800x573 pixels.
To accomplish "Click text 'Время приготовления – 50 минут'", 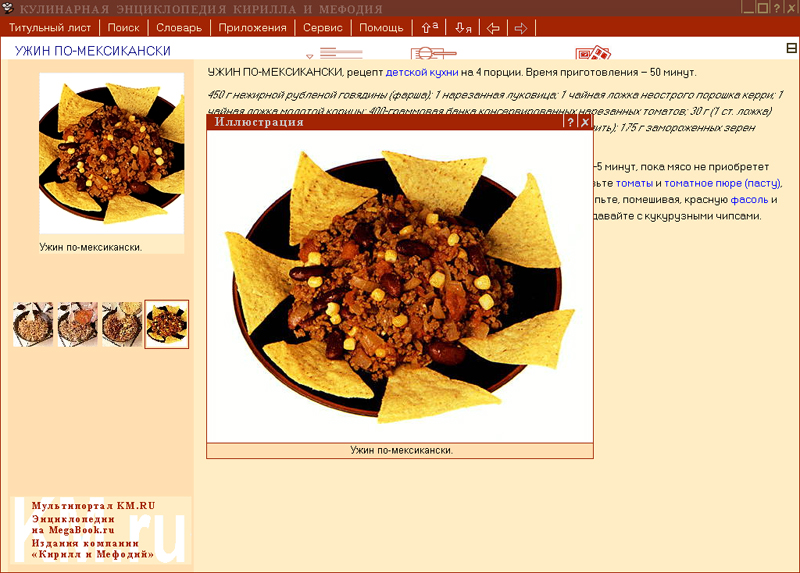I will [610, 72].
